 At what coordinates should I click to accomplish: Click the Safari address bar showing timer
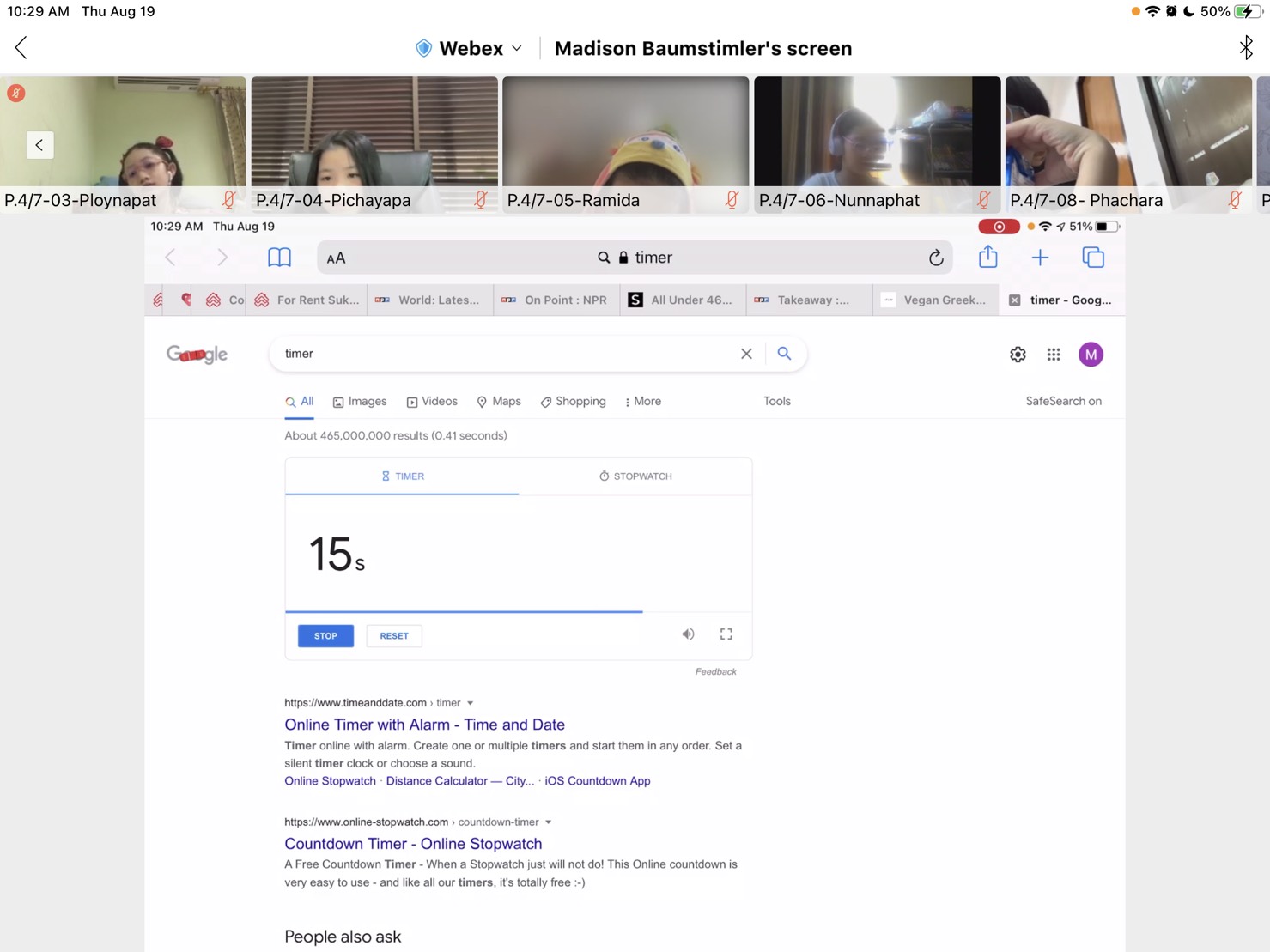pyautogui.click(x=635, y=258)
